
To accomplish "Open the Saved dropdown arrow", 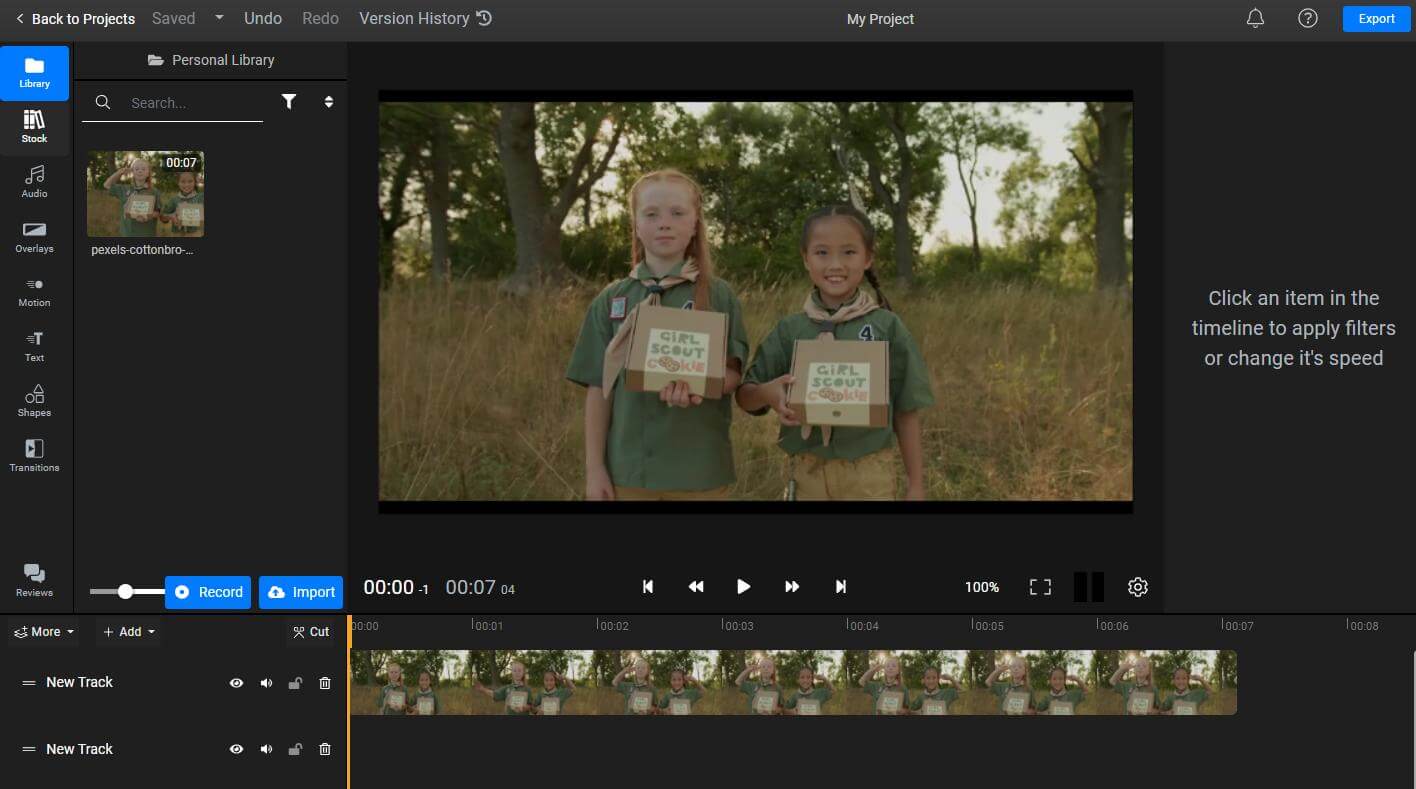I will (219, 18).
